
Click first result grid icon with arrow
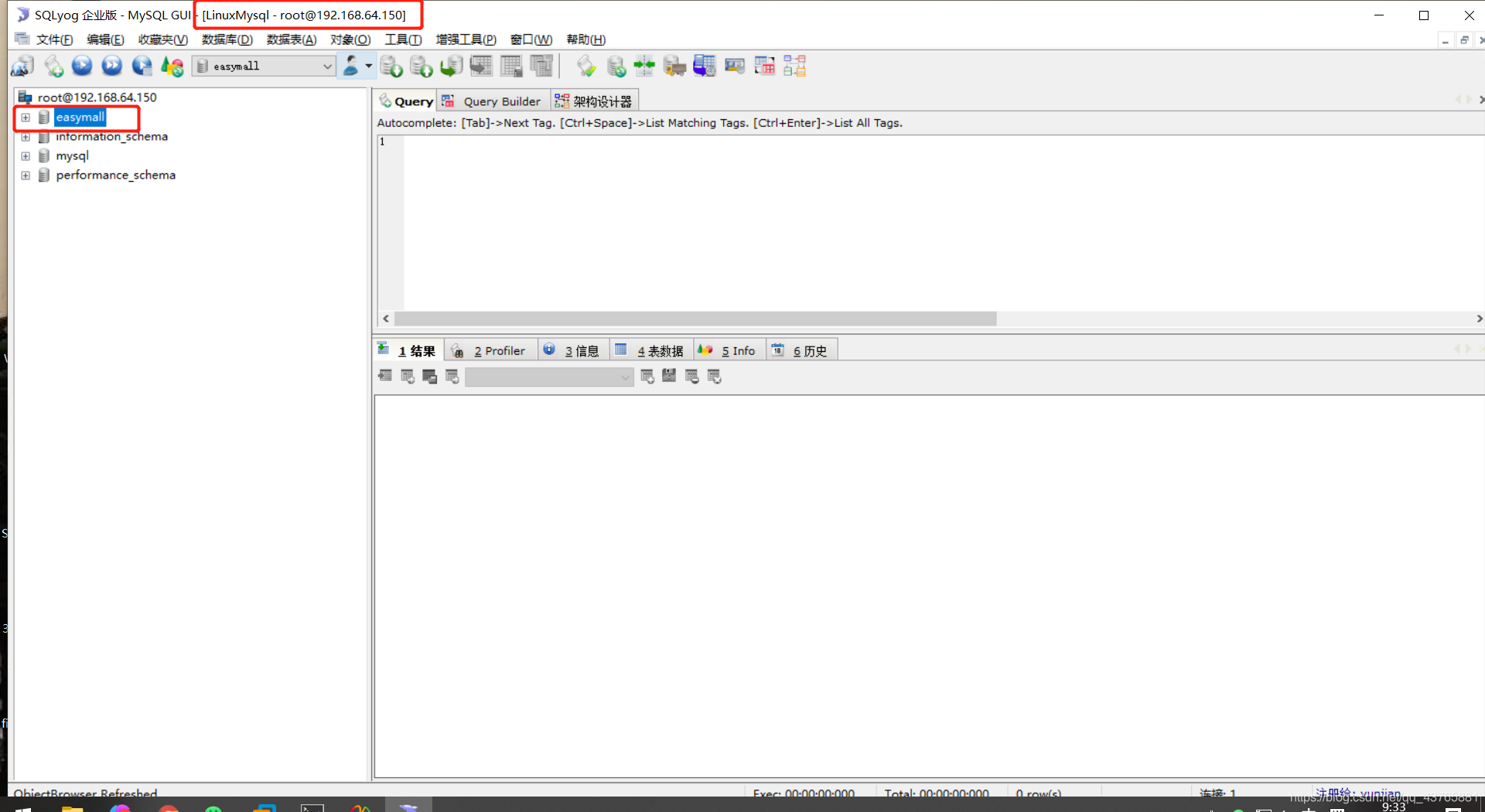point(384,376)
